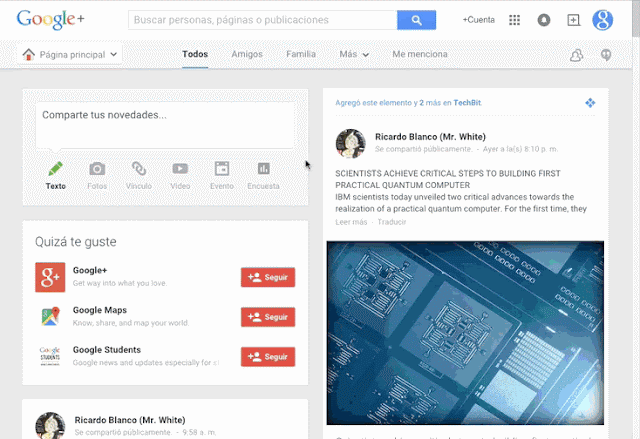Click the SCIENTISTS ACHIEVE CRITICAL STEPS headline text
Screen dimensions: 640x439
(x=448, y=179)
